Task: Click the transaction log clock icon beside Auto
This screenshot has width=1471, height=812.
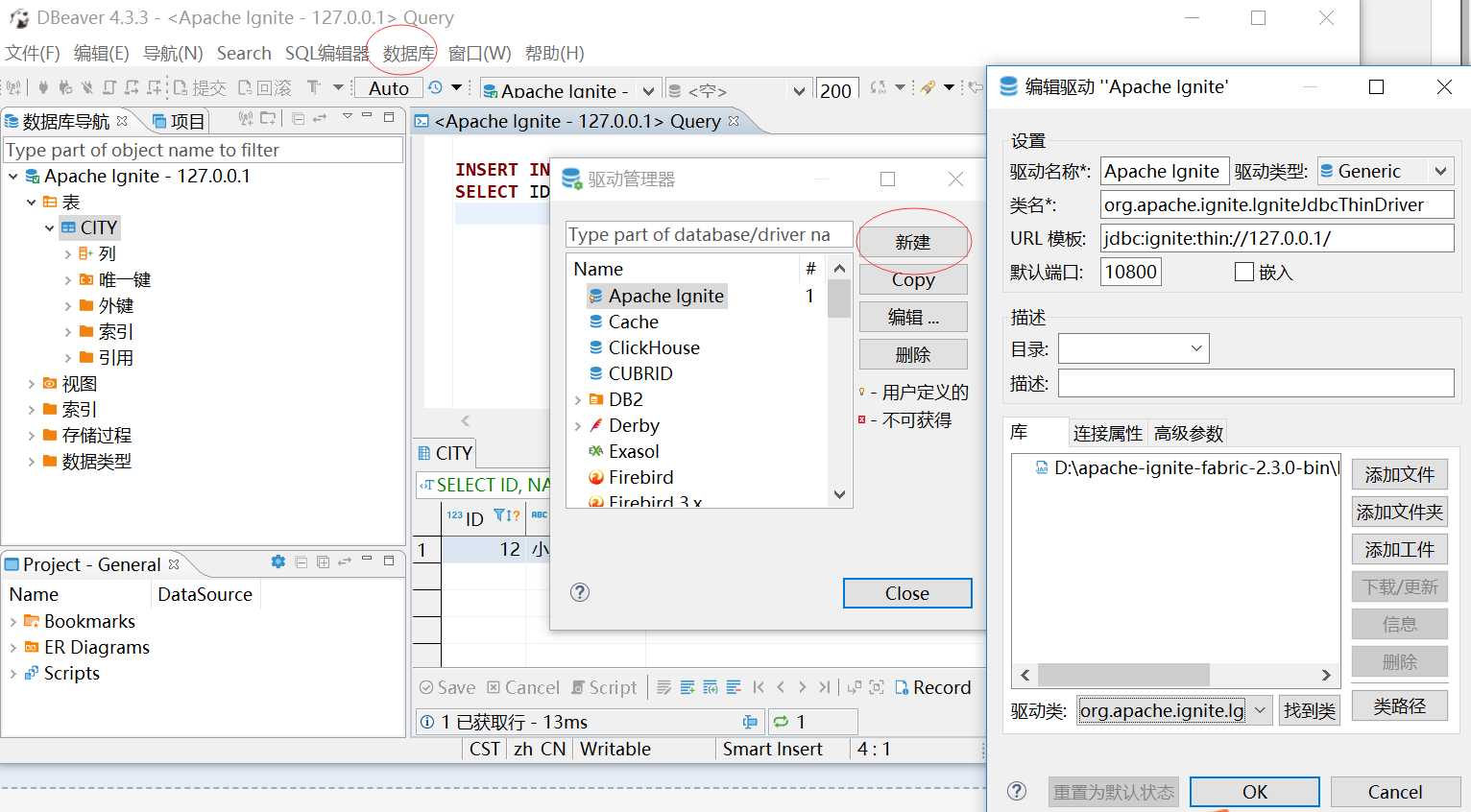Action: tap(435, 87)
